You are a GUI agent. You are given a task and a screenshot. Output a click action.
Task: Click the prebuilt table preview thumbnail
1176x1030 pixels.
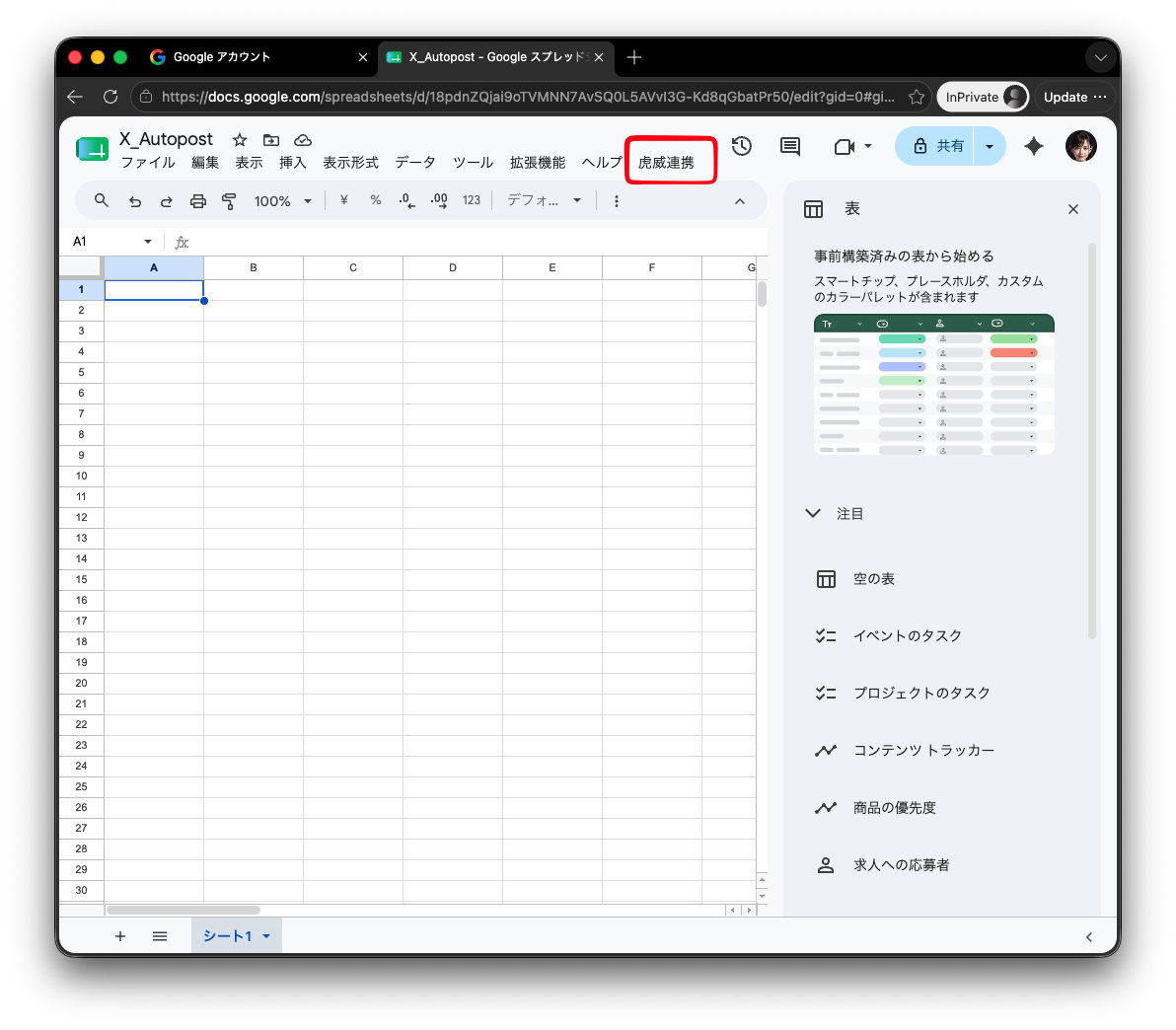pos(933,385)
